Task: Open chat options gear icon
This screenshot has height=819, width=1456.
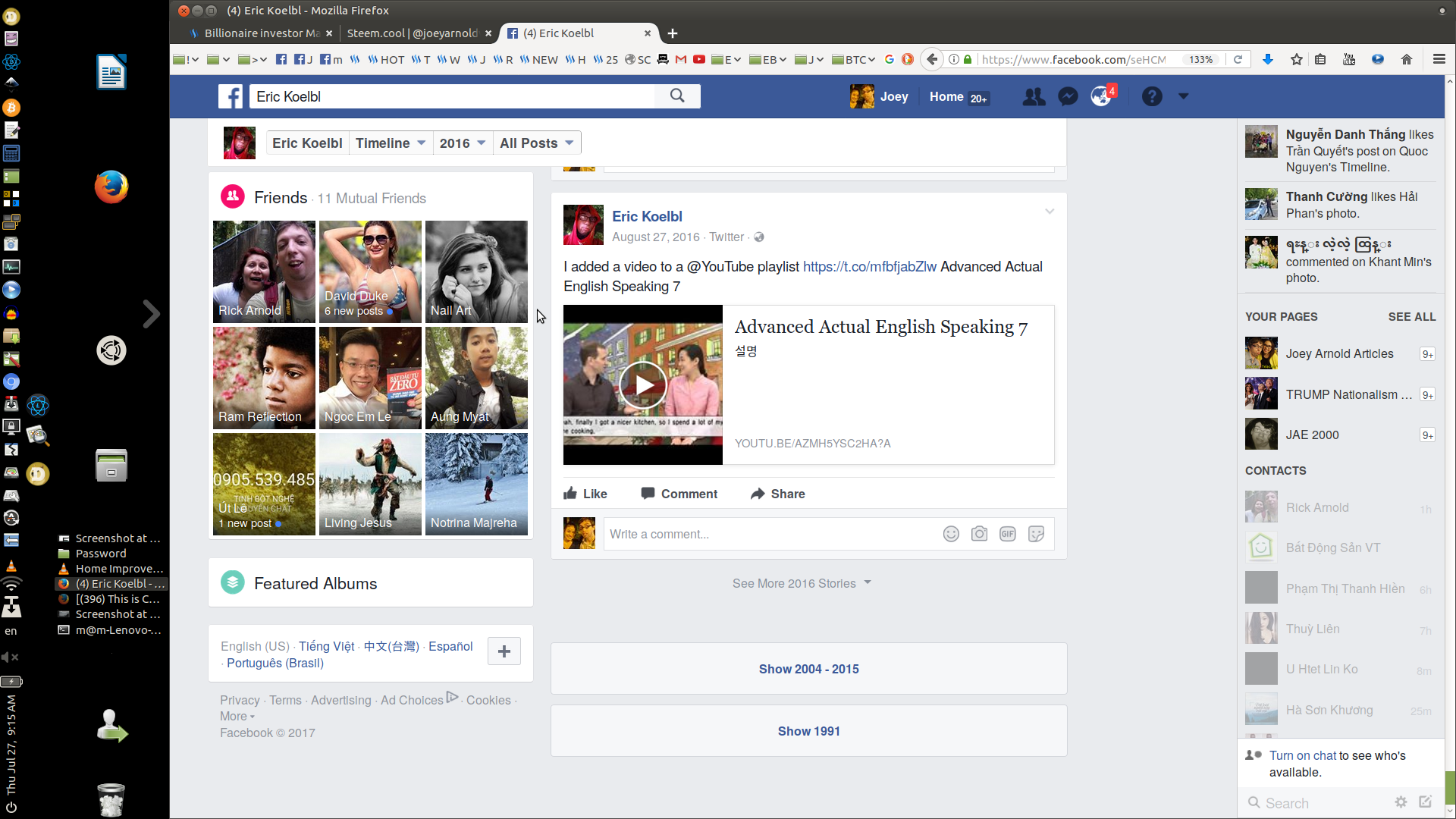Action: pos(1401,802)
